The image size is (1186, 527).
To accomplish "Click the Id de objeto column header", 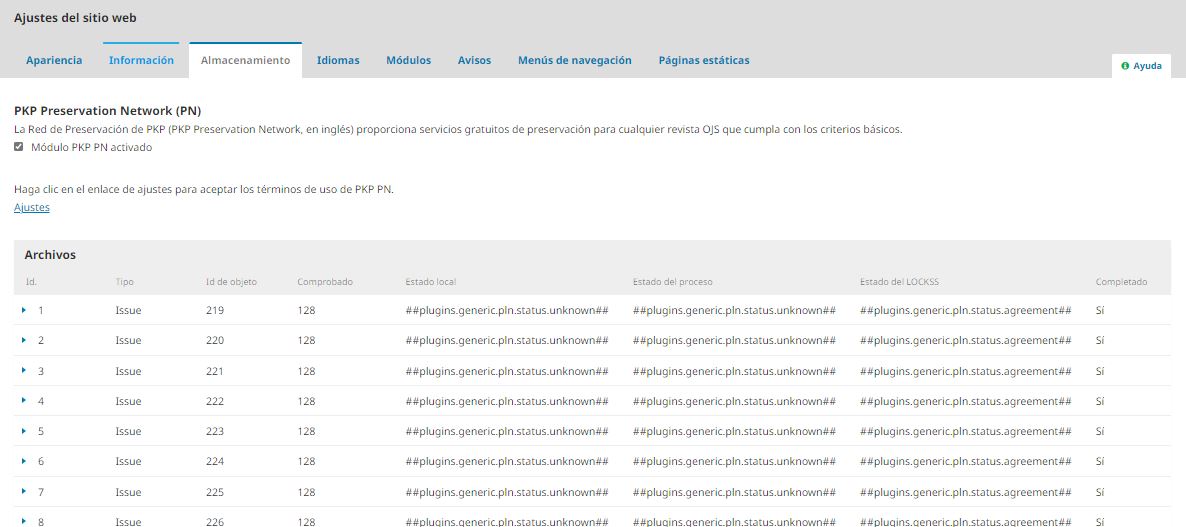I will tap(231, 282).
